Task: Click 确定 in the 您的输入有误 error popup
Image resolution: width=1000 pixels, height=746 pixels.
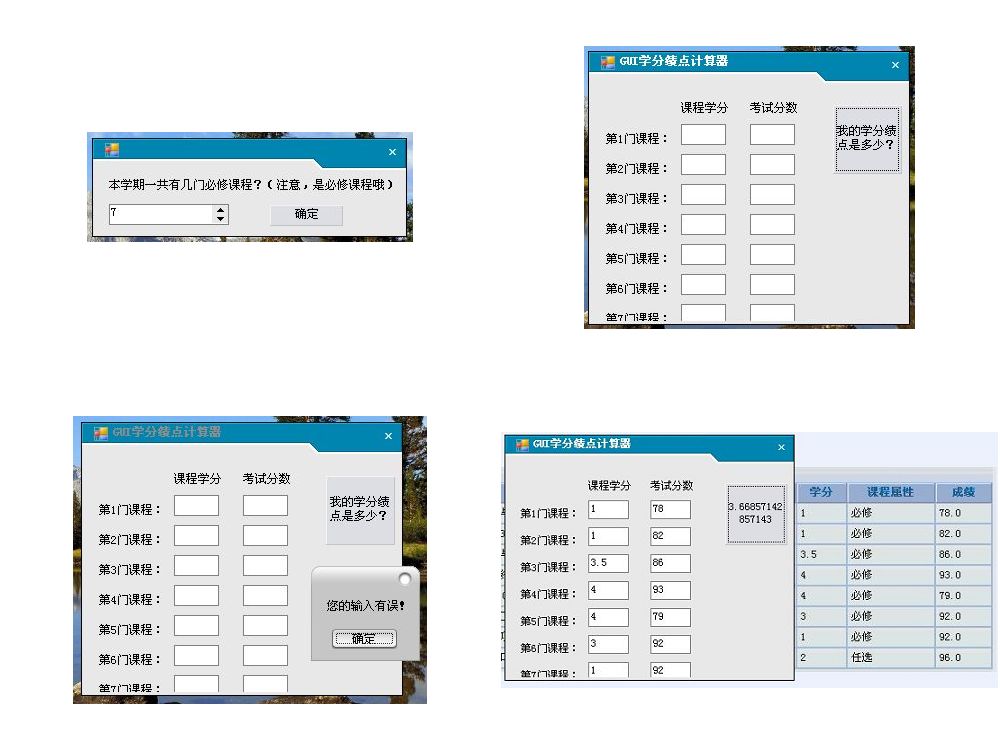Action: (364, 639)
